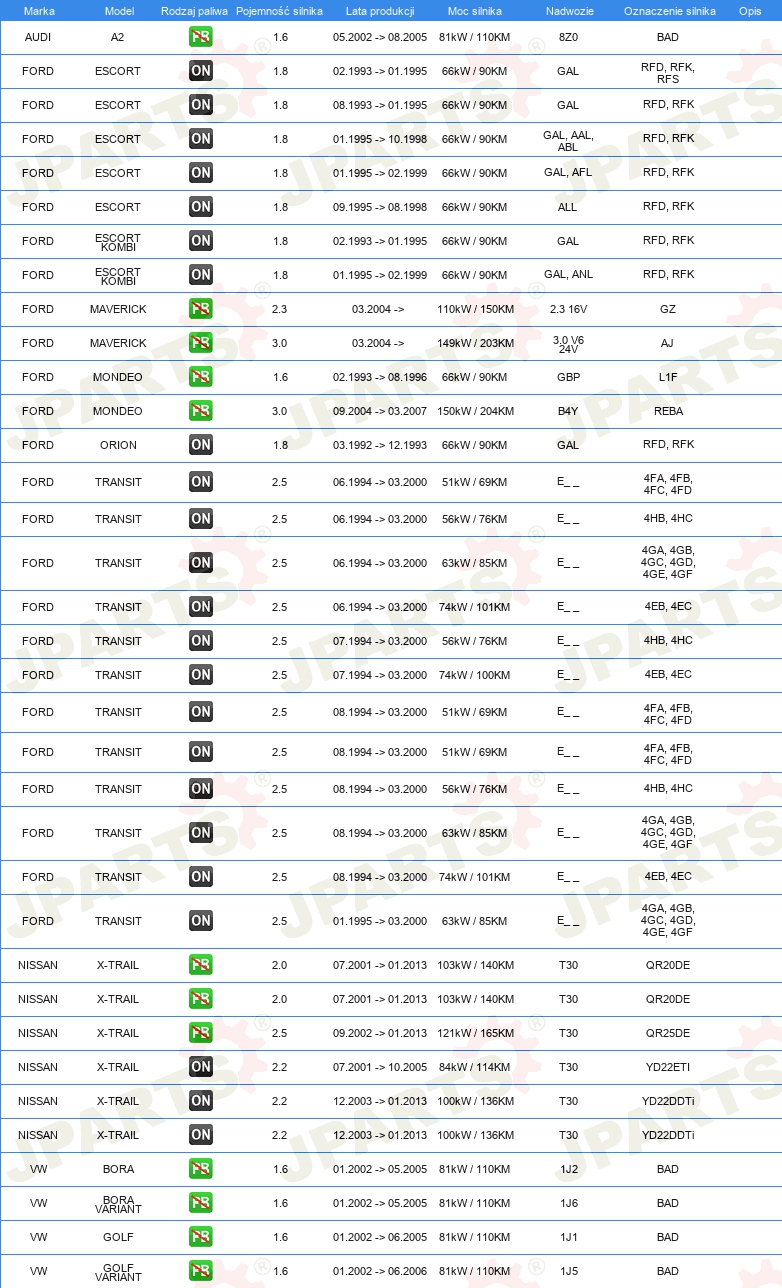Click the YD22ETI engine code cell
The width and height of the screenshot is (782, 1288).
(668, 1066)
